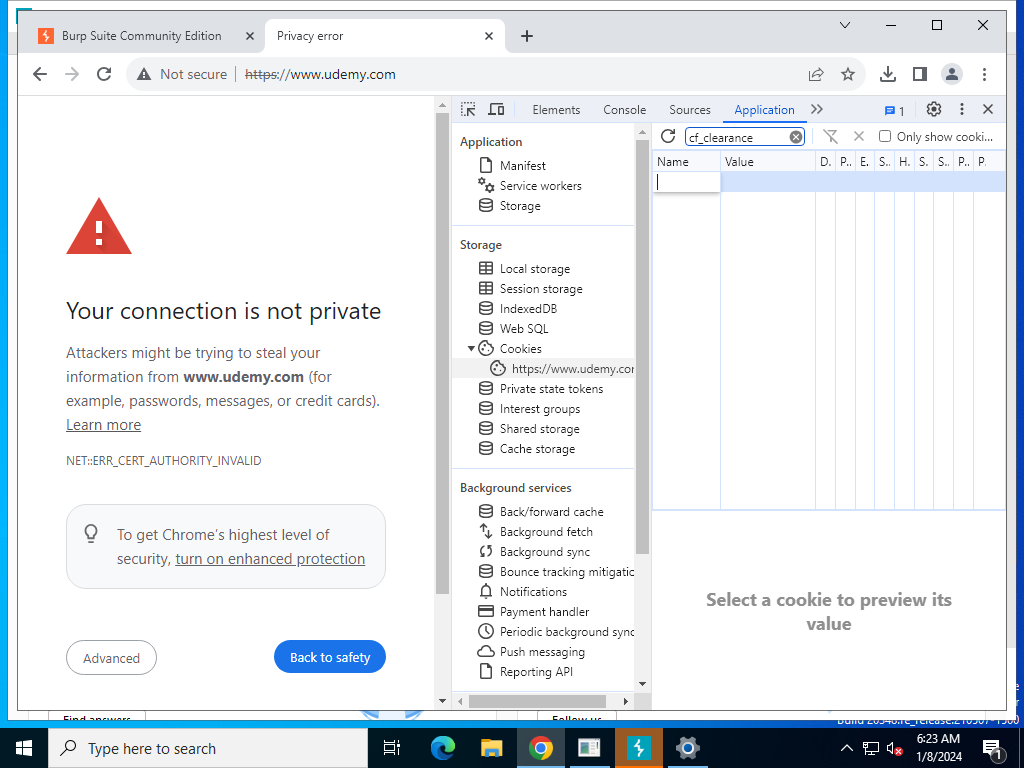
Task: Click Back to safety button
Action: pos(330,657)
